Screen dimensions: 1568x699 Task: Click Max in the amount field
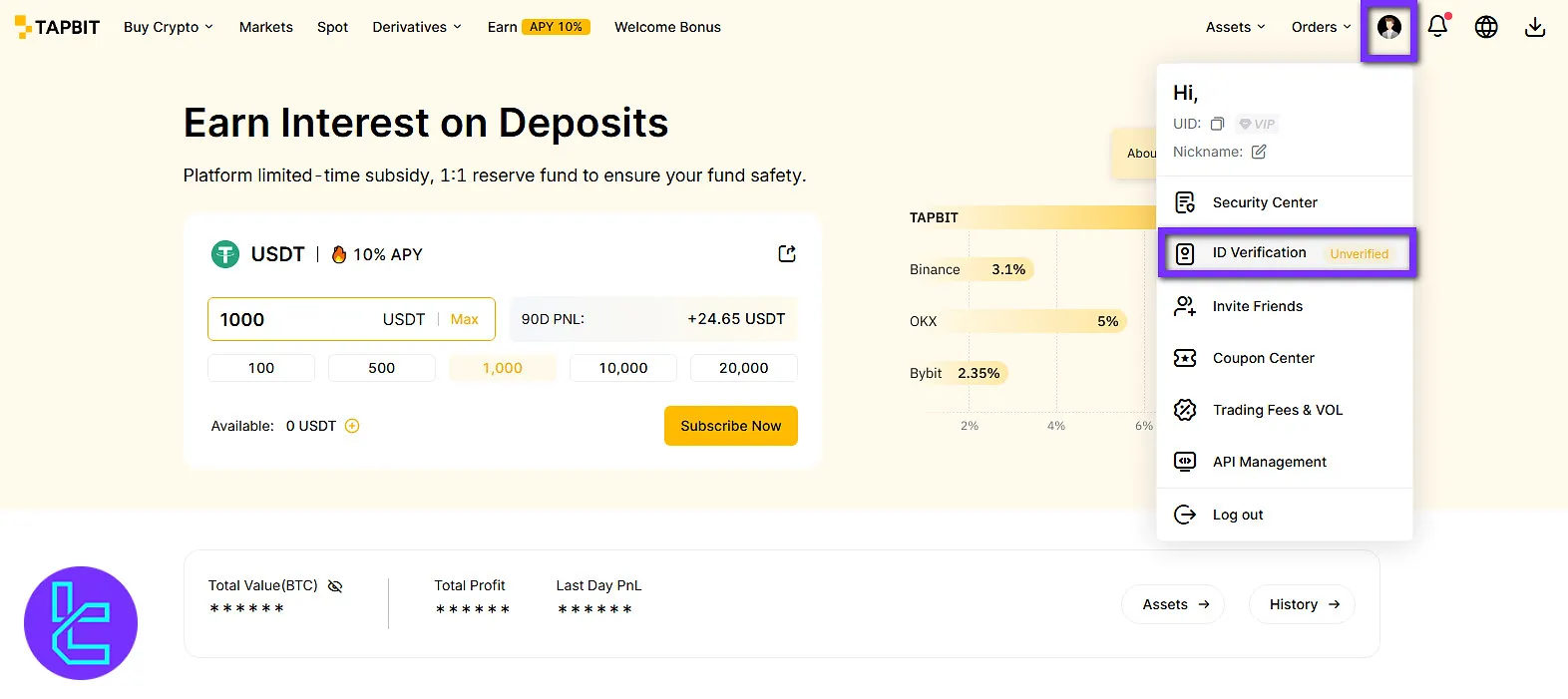click(464, 319)
